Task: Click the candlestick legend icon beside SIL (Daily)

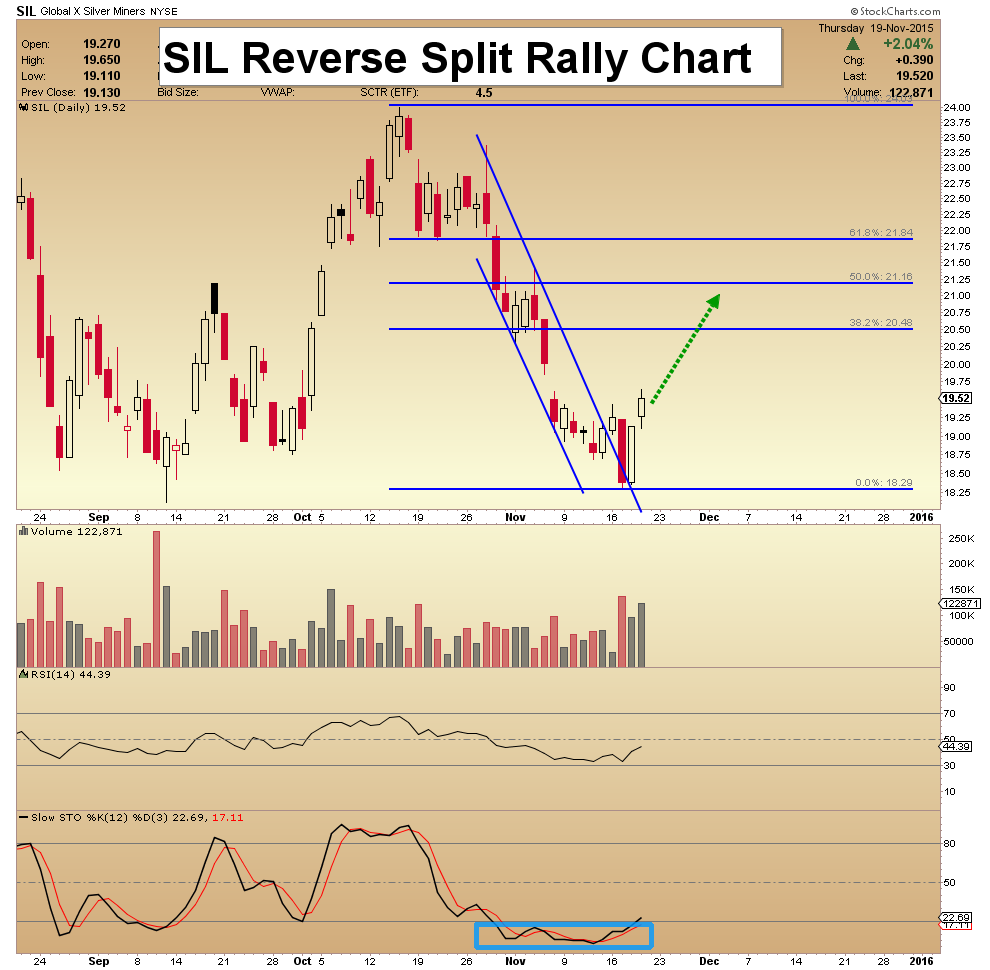Action: 24,107
